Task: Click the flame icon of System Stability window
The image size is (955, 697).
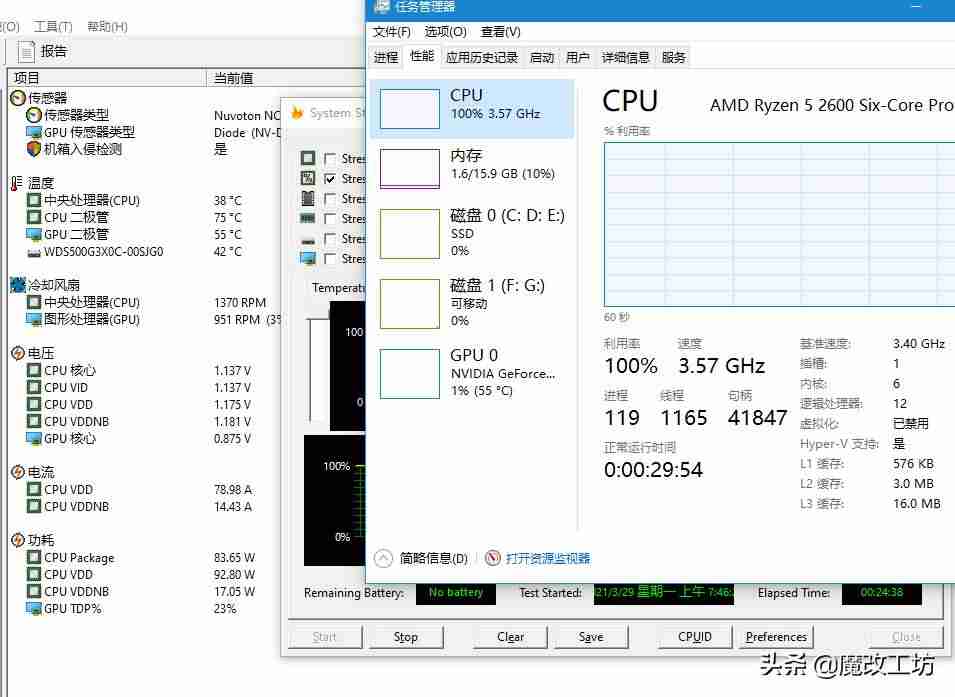Action: (297, 113)
